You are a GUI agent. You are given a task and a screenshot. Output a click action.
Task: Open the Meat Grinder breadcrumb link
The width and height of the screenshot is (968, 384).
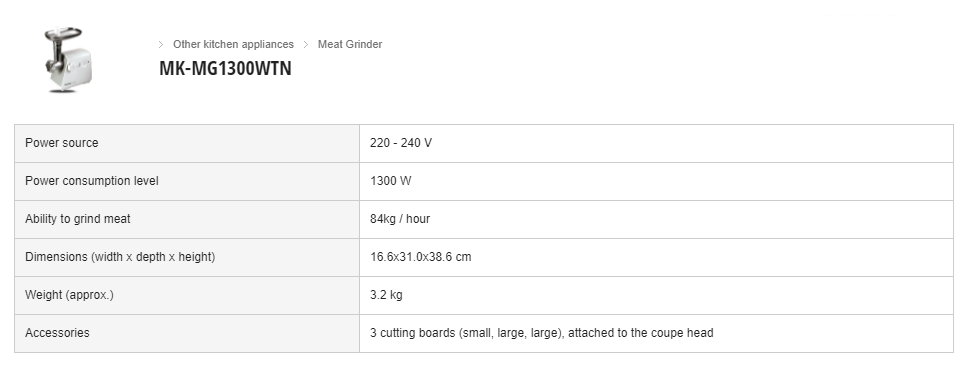tap(350, 44)
